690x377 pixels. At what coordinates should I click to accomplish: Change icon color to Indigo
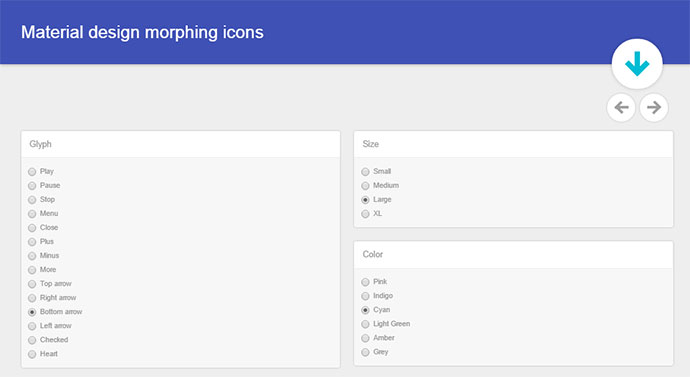pos(365,296)
